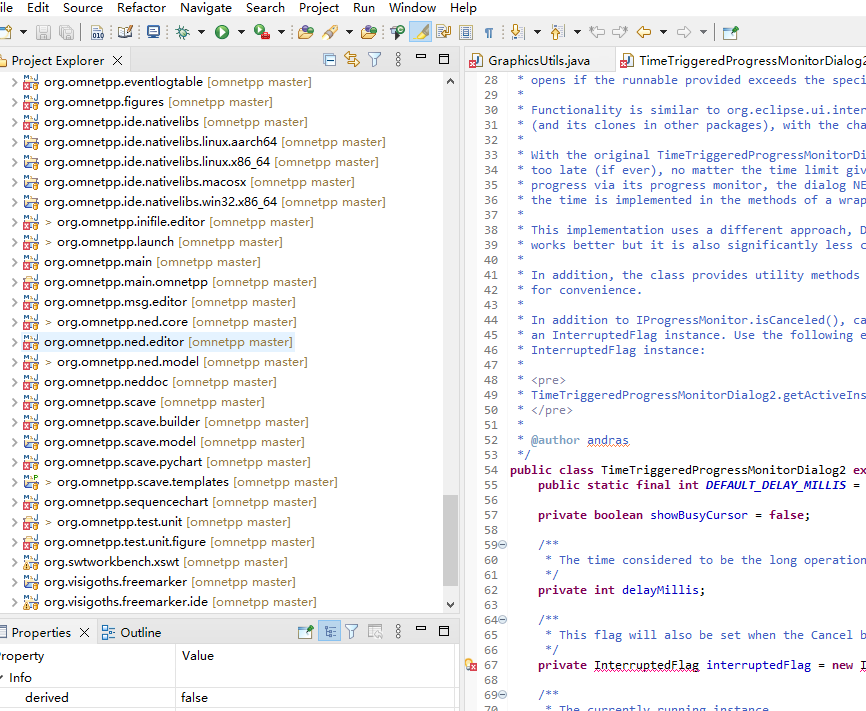Click Previous Annotation up-arrow icon
The width and height of the screenshot is (866, 711).
[x=557, y=32]
